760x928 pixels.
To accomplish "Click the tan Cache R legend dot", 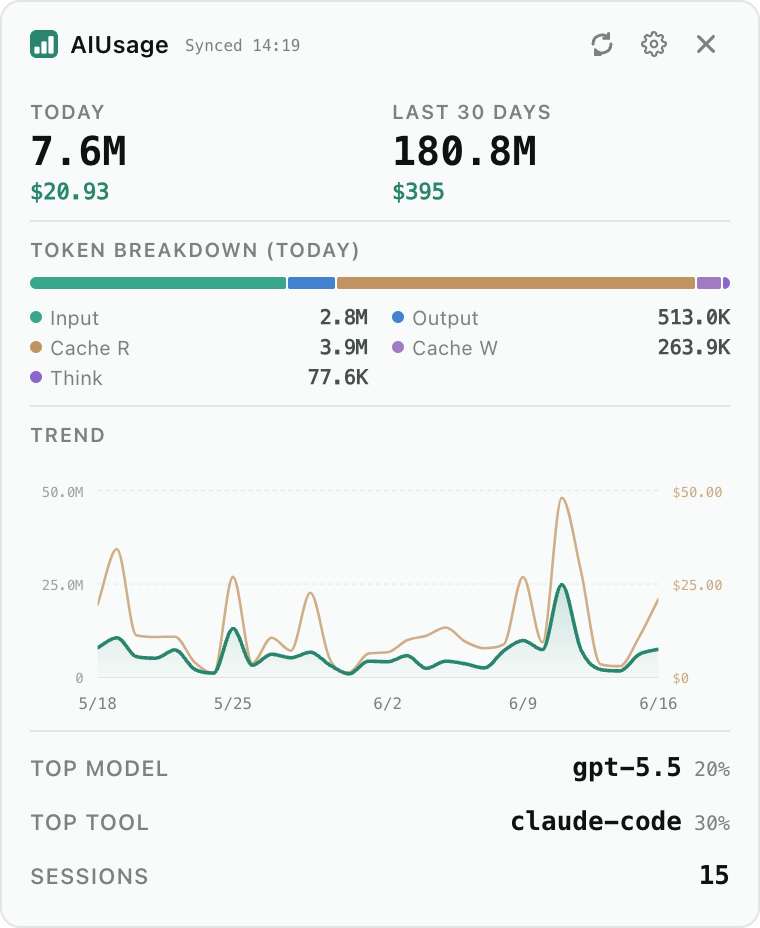I will (36, 347).
